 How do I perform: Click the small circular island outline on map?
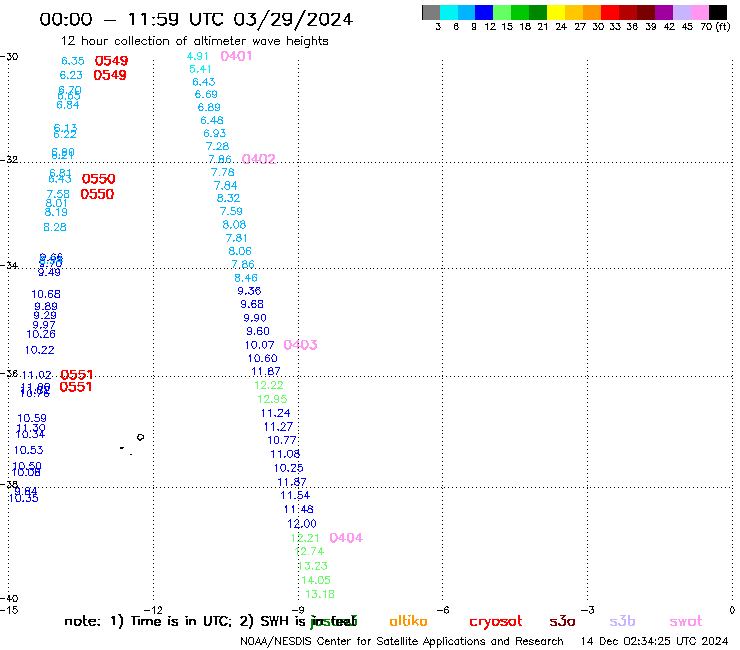pyautogui.click(x=140, y=438)
